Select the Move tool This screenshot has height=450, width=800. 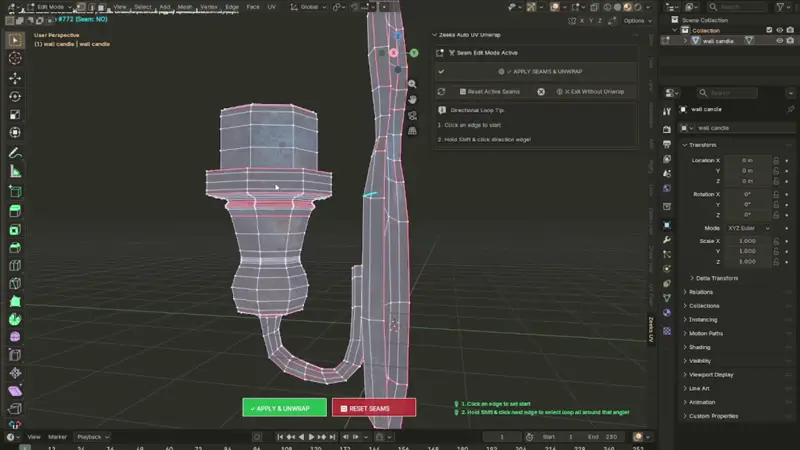15,78
